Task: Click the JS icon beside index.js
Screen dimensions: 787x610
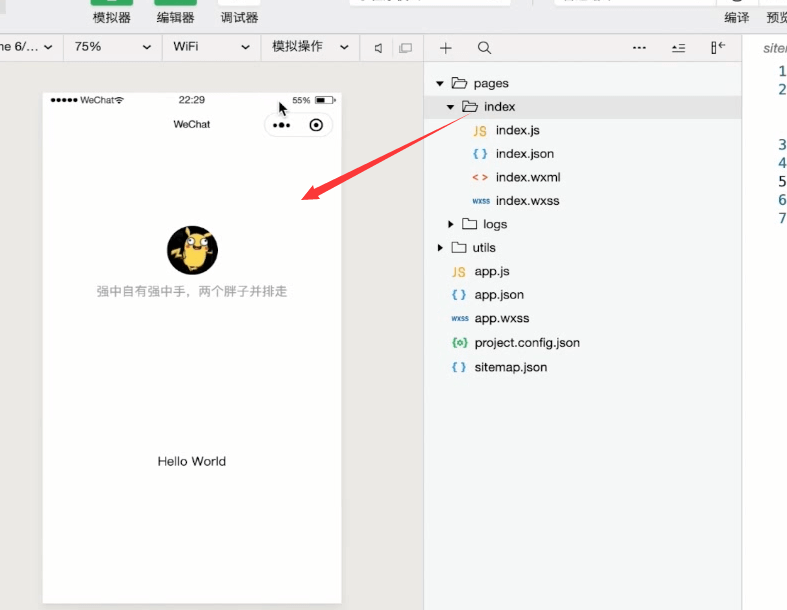Action: coord(479,131)
